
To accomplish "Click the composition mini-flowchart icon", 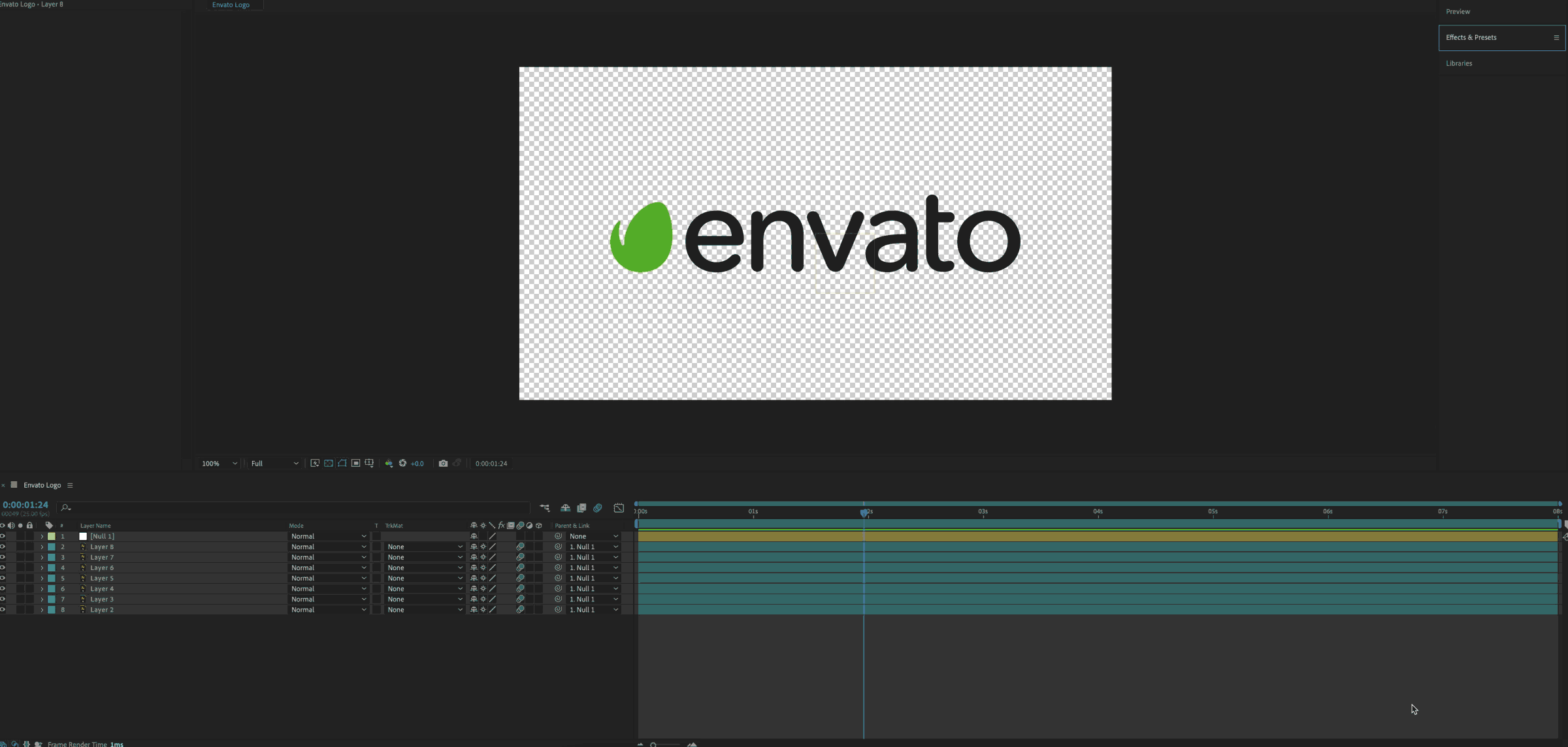I will point(545,508).
